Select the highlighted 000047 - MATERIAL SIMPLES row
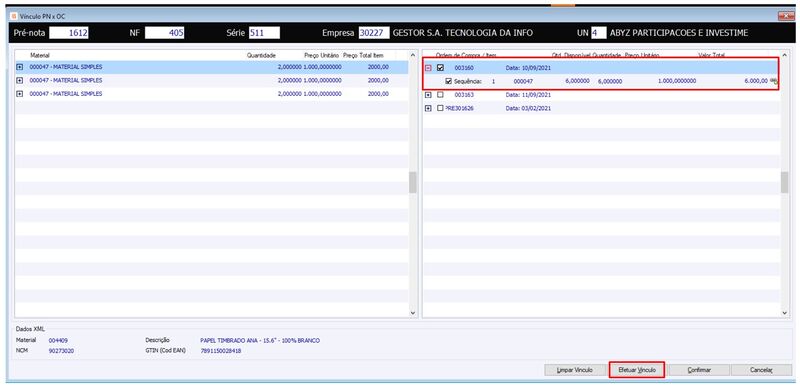This screenshot has height=389, width=800. [211, 67]
